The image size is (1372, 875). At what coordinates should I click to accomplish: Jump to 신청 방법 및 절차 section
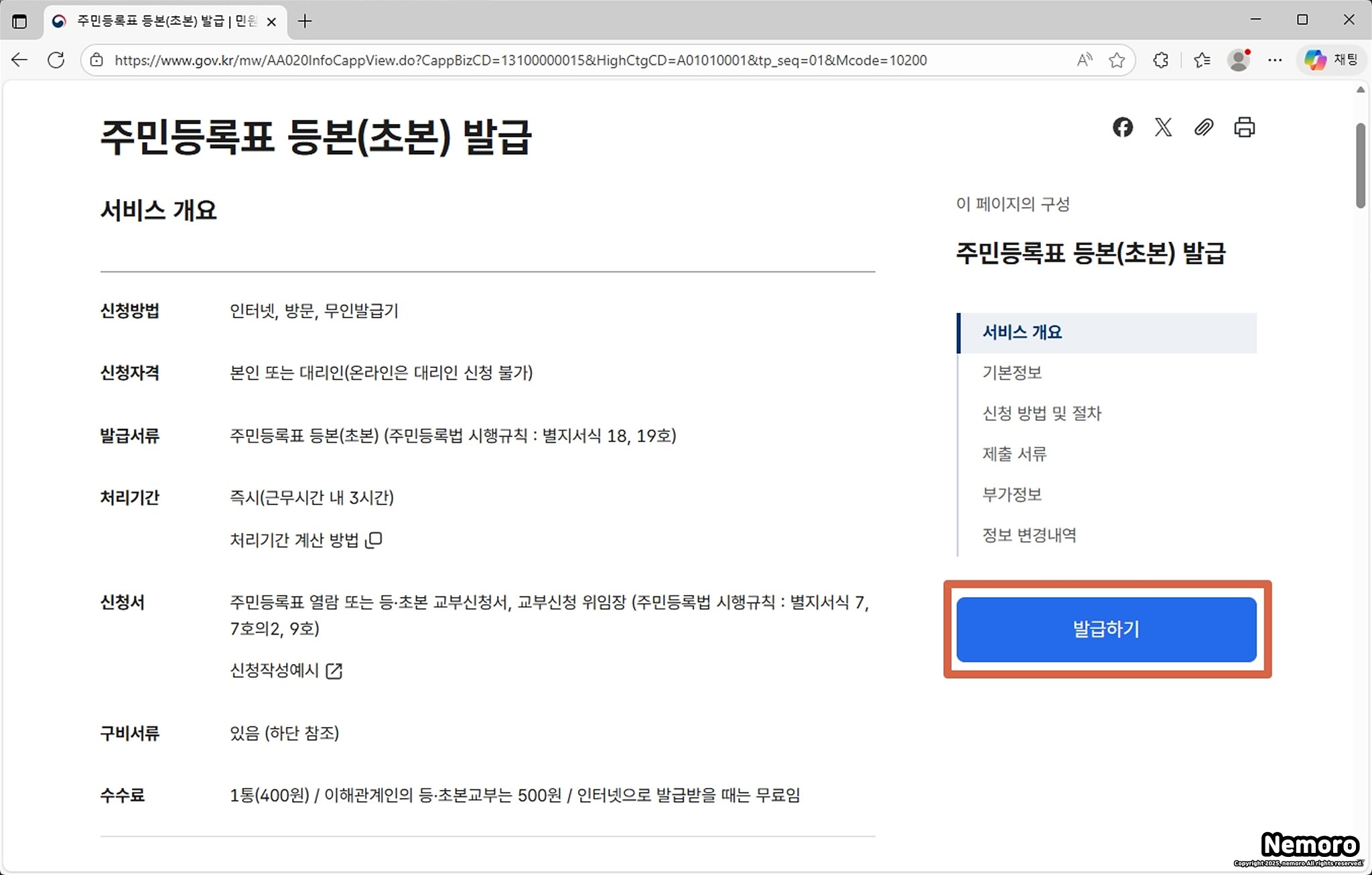tap(1042, 413)
